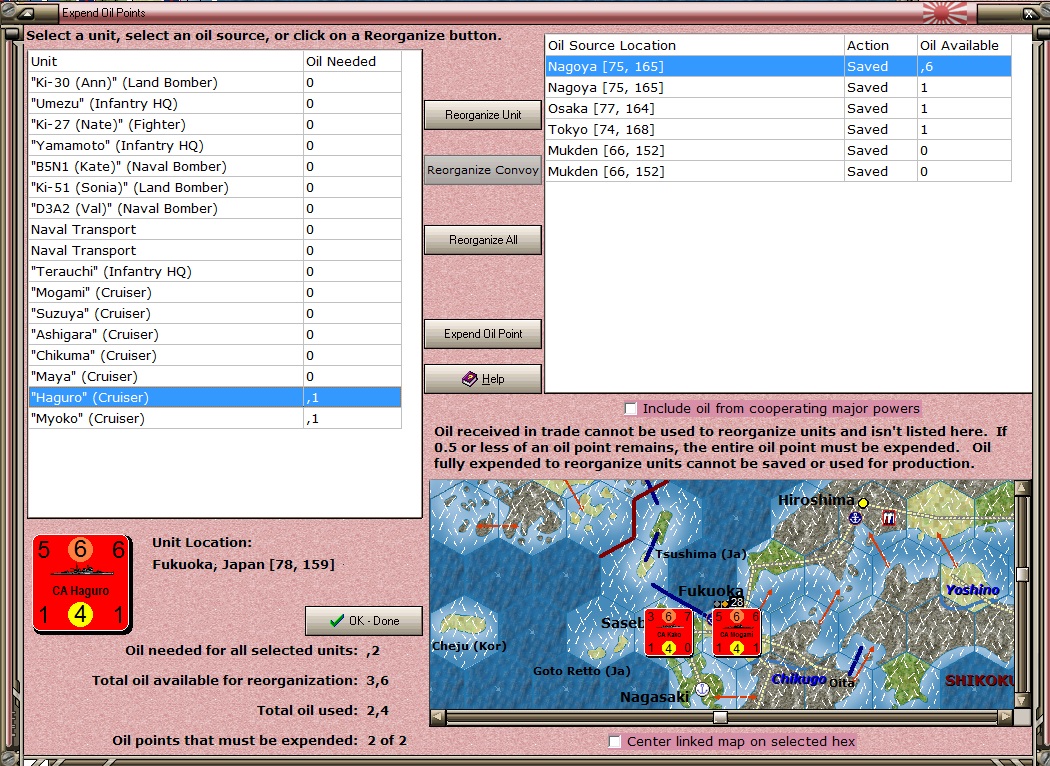Screen dimensions: 1050x766
Task: Select the "Yamamoto" (Infantry HQ) row
Action: [215, 145]
